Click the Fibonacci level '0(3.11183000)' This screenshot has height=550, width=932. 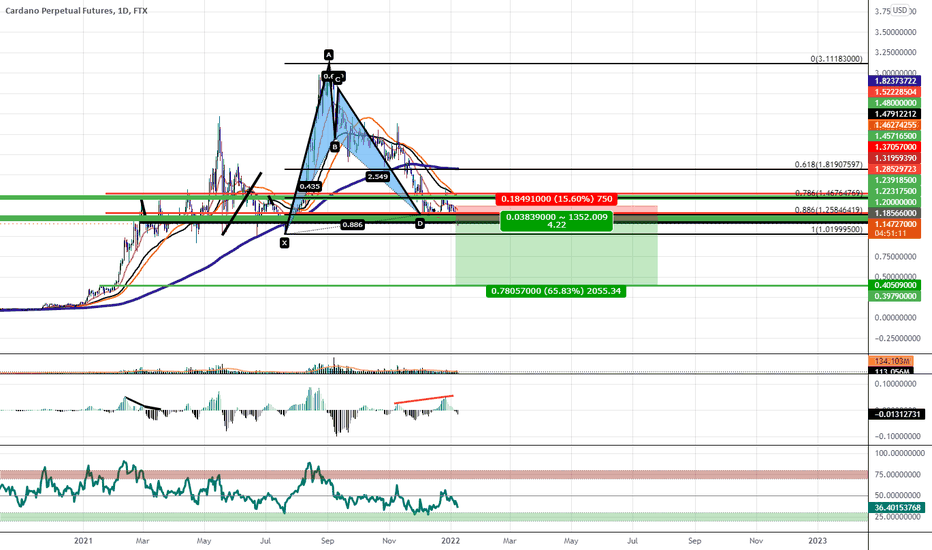pos(836,59)
